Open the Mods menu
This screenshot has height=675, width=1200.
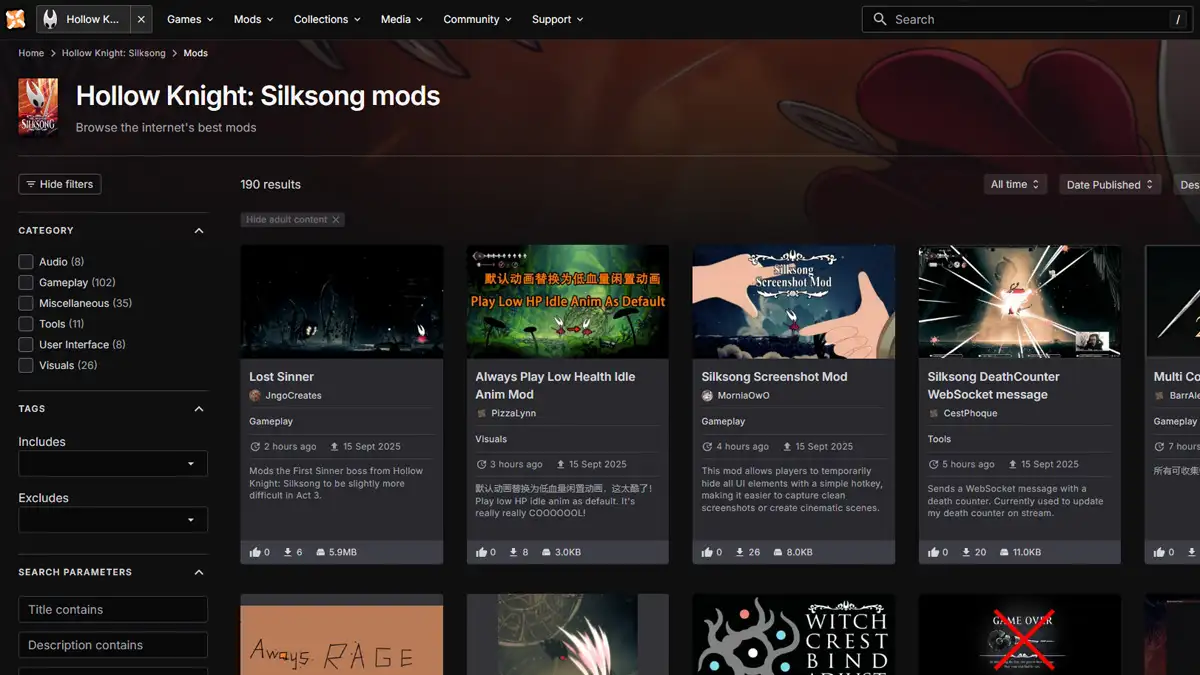point(253,19)
